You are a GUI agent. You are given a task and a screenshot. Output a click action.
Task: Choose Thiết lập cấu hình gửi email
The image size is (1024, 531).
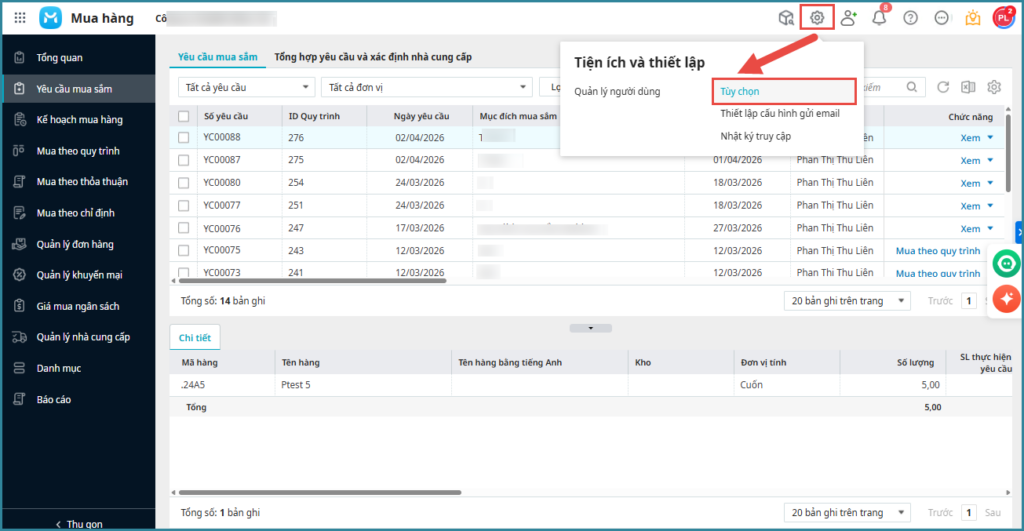pos(780,114)
